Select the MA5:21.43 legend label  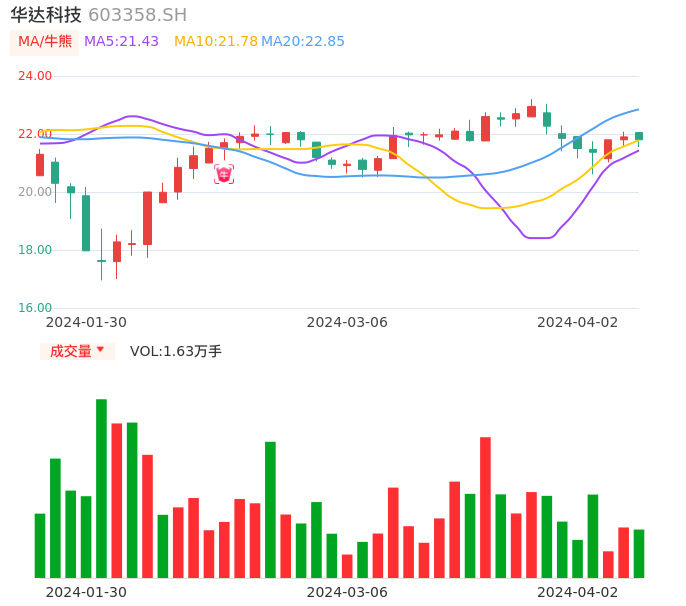click(x=121, y=42)
